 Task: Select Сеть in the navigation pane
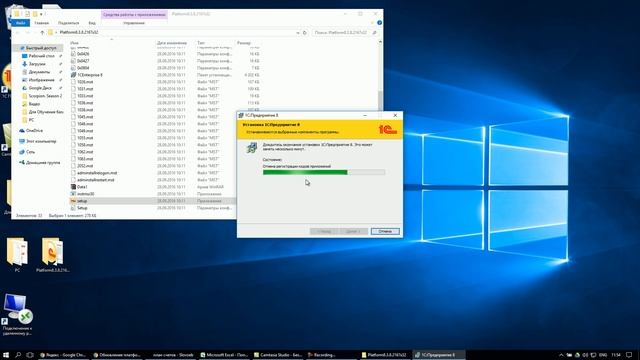coord(30,152)
